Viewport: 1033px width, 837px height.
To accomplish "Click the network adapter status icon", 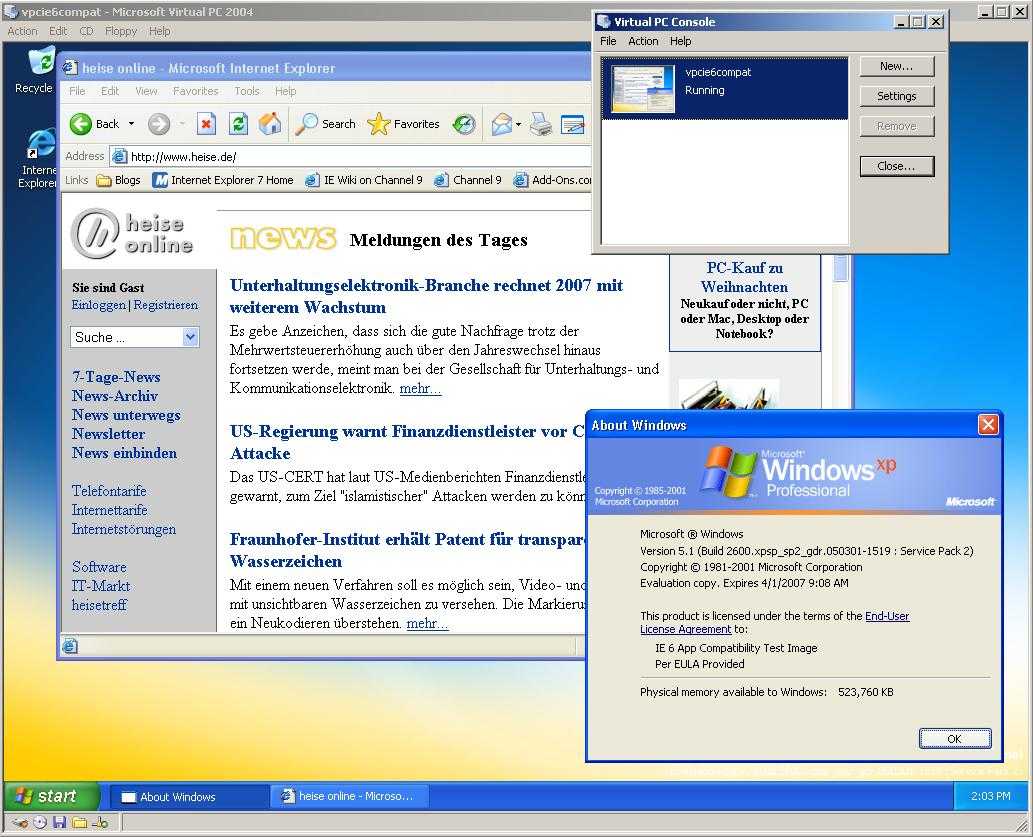I will tap(100, 822).
